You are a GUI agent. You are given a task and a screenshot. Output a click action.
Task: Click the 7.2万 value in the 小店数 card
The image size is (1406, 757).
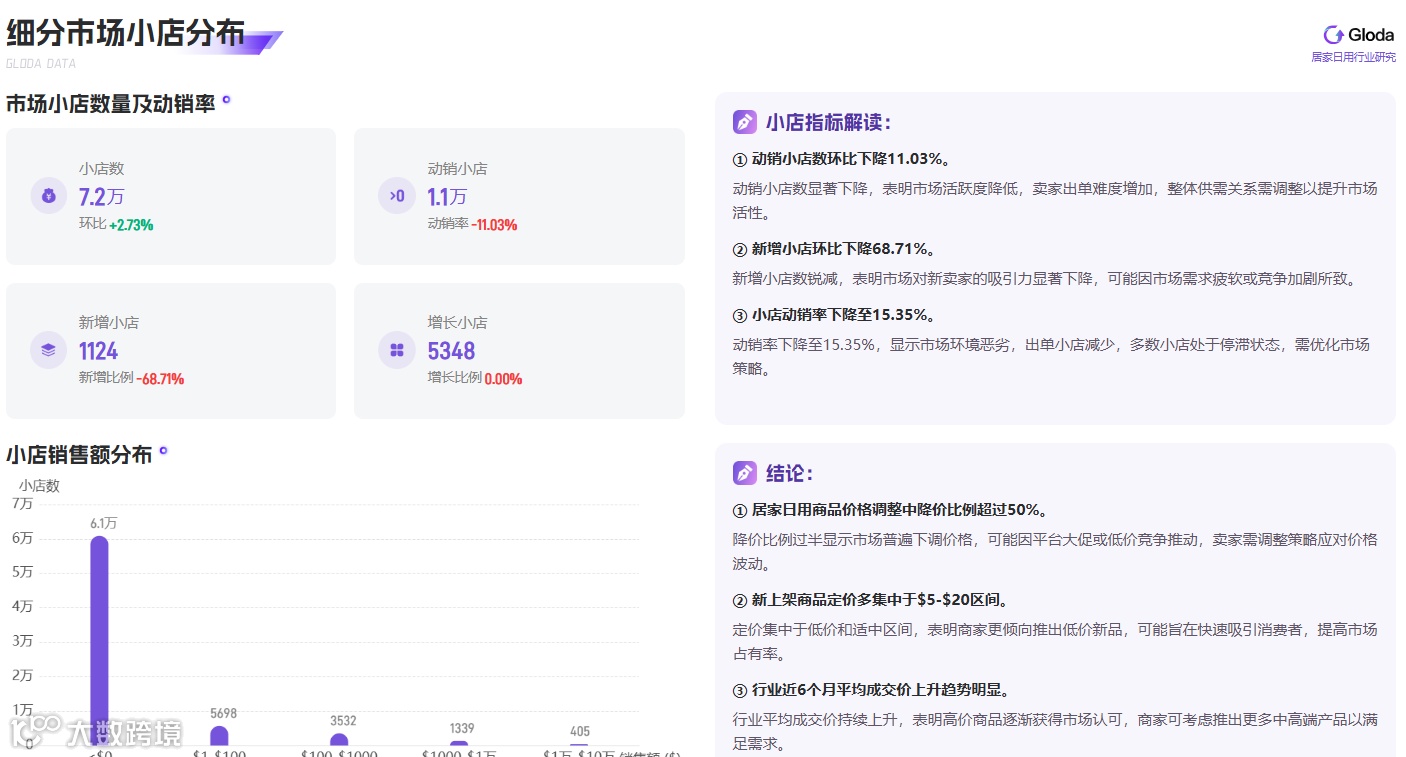[x=102, y=196]
